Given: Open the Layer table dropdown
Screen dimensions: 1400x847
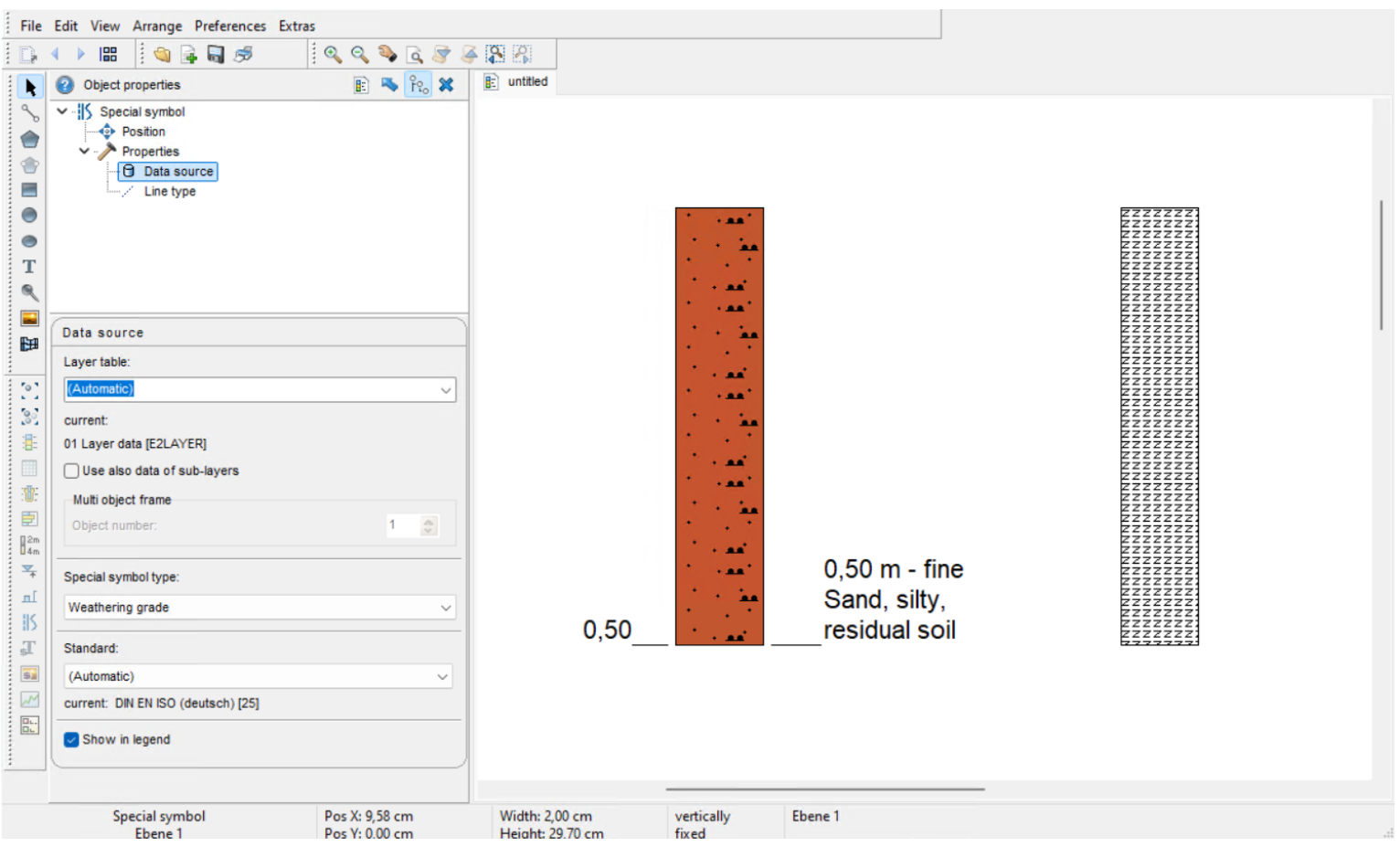Looking at the screenshot, I should coord(445,390).
